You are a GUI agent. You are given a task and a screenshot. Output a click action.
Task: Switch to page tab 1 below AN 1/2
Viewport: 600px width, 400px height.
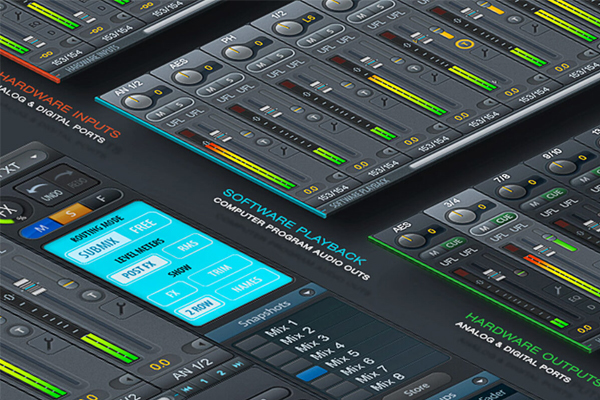(205, 381)
